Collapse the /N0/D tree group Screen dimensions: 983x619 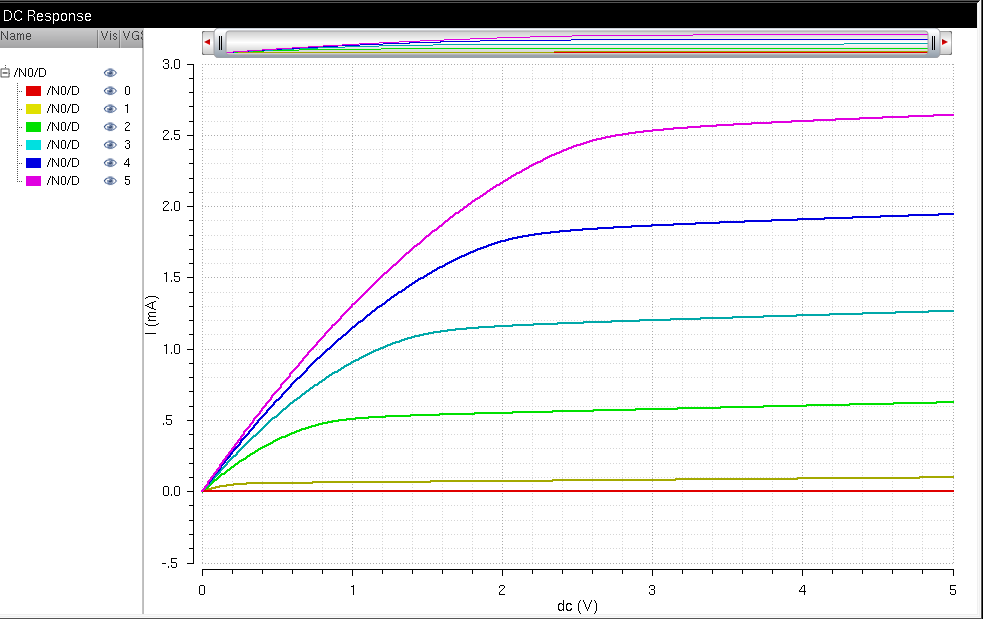click(x=6, y=73)
